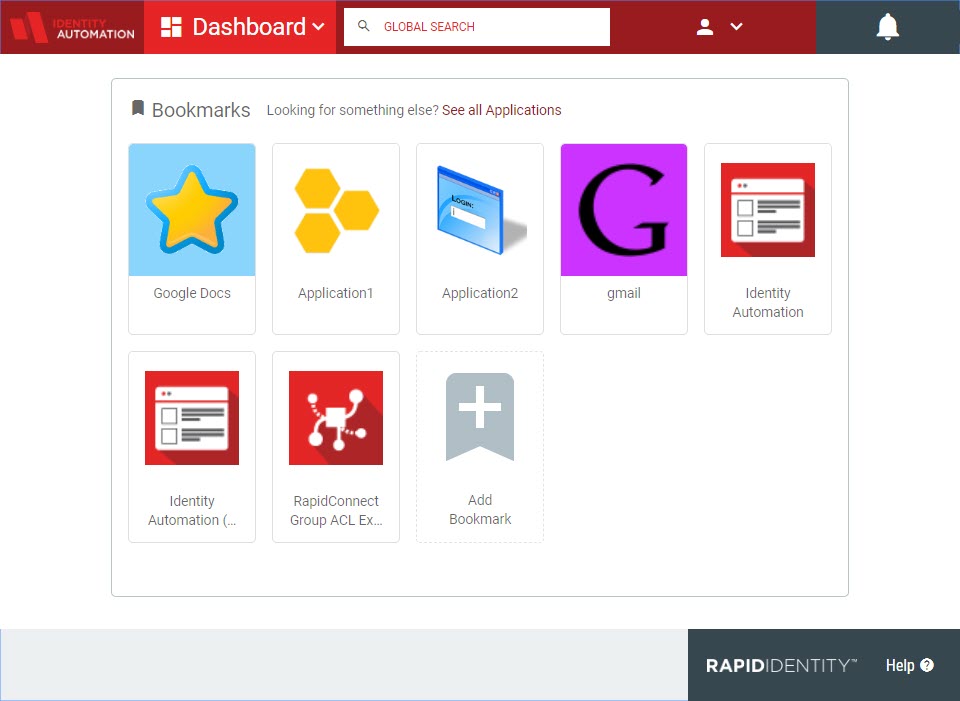Open the Identity Automation (... bookmark icon
The image size is (960, 701).
(192, 418)
